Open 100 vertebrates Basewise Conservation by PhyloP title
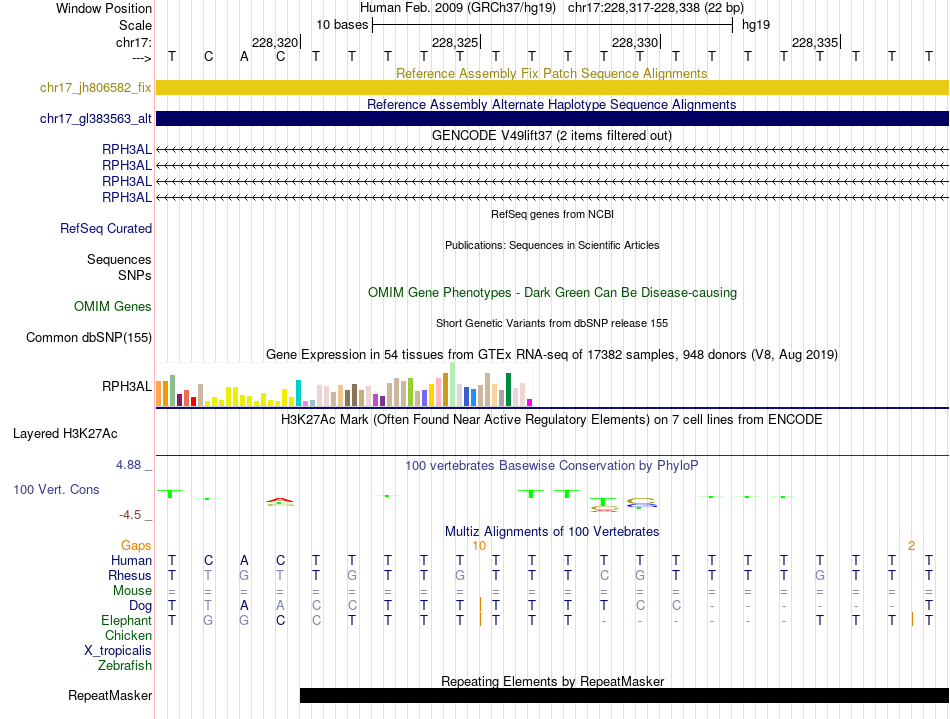The width and height of the screenshot is (950, 719). 551,465
